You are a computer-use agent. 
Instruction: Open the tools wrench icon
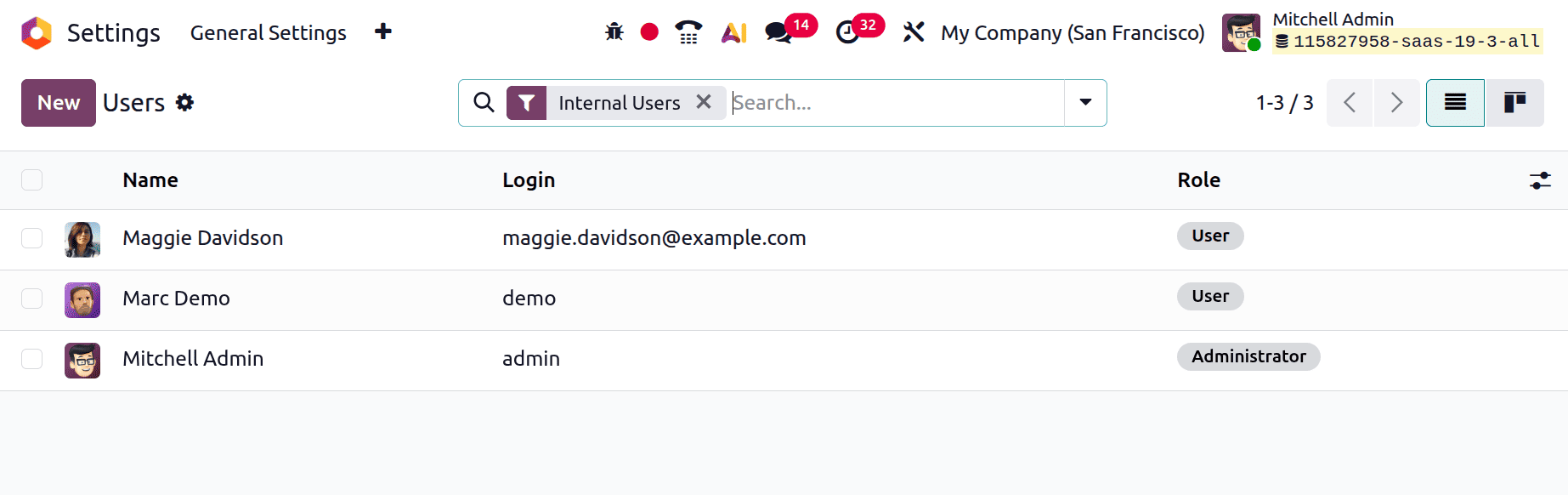(914, 32)
